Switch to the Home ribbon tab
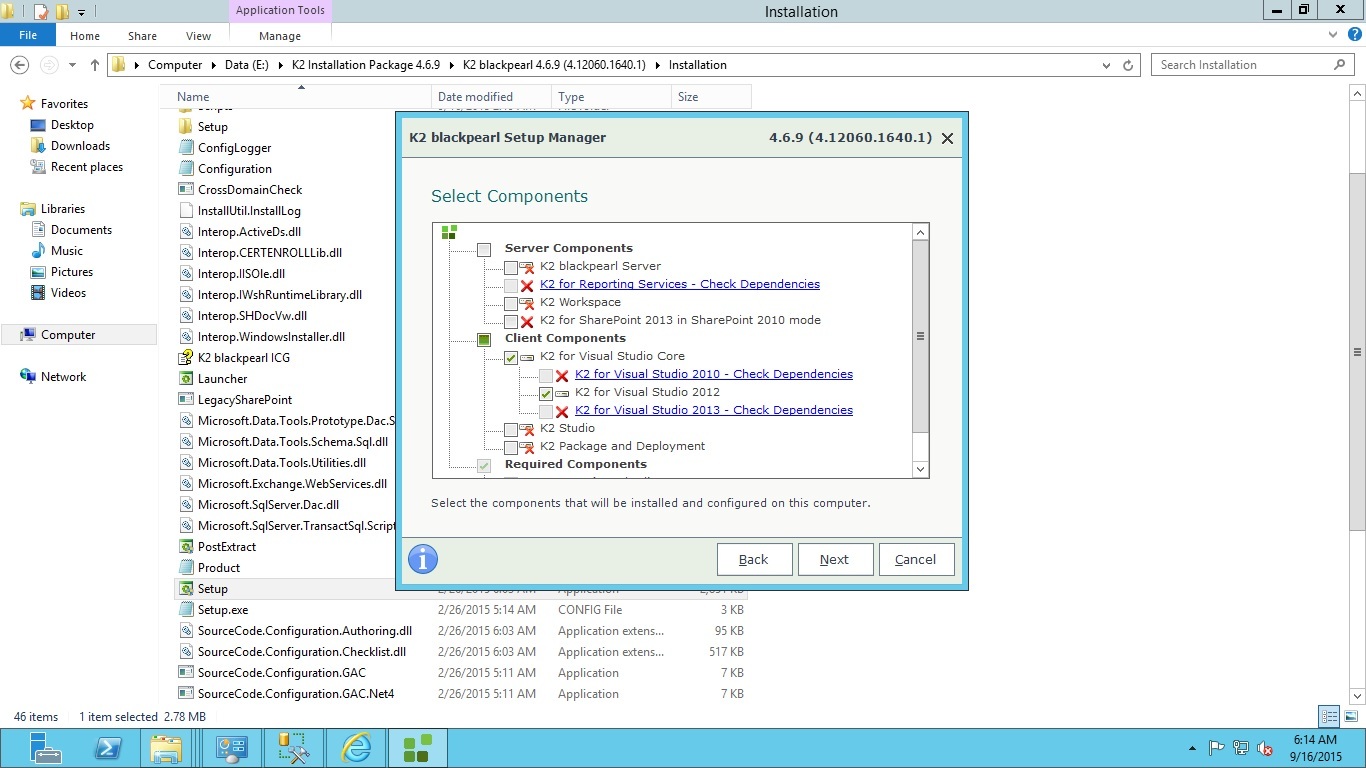 tap(85, 36)
